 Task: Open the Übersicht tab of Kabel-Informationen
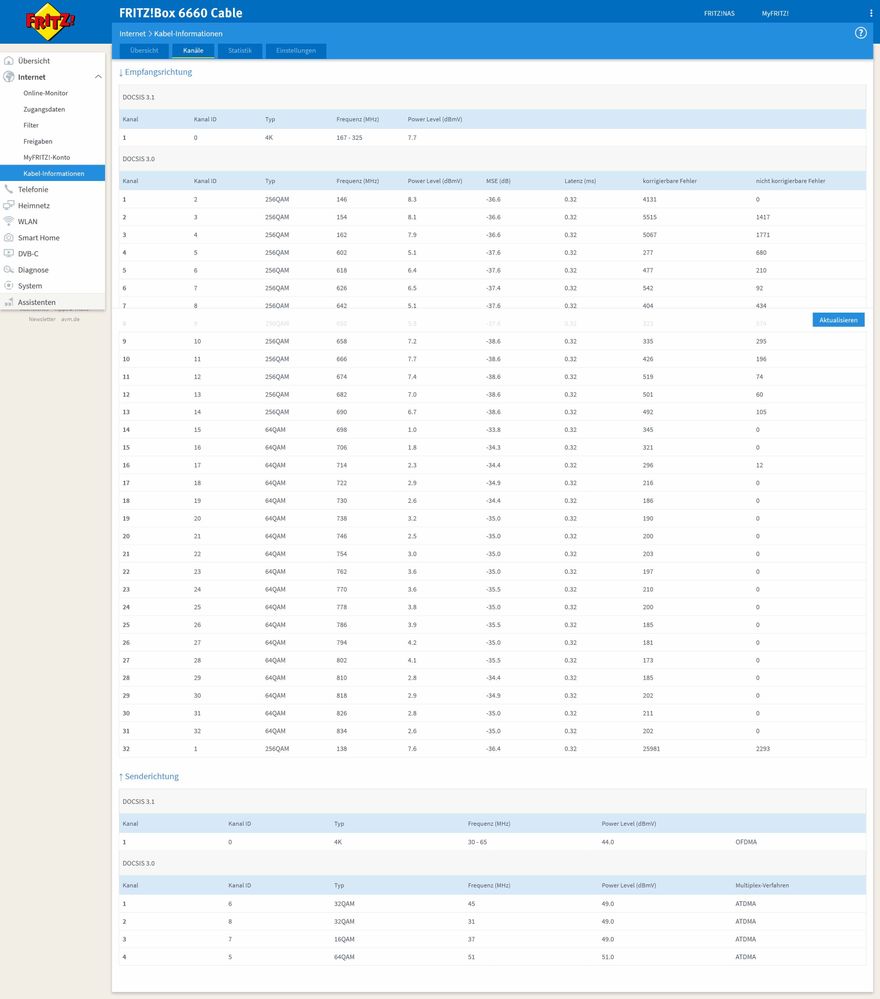coord(144,50)
